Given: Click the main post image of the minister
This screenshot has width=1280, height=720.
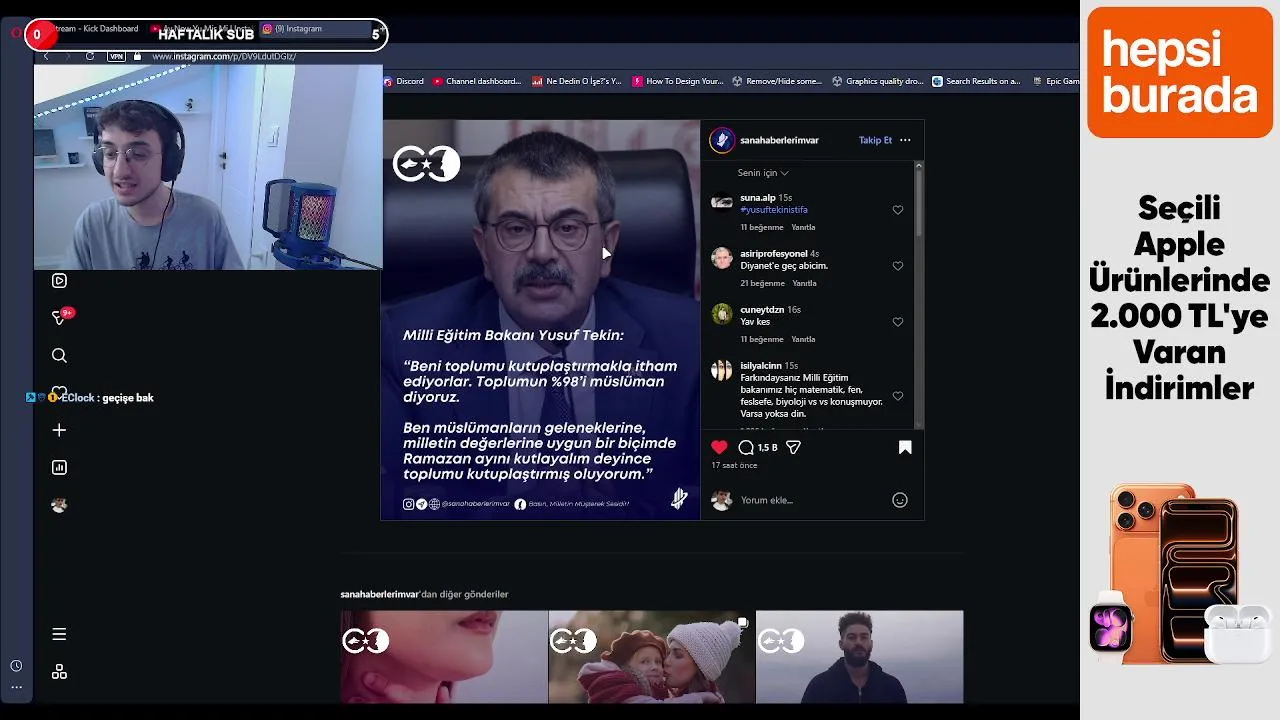Looking at the screenshot, I should [541, 320].
